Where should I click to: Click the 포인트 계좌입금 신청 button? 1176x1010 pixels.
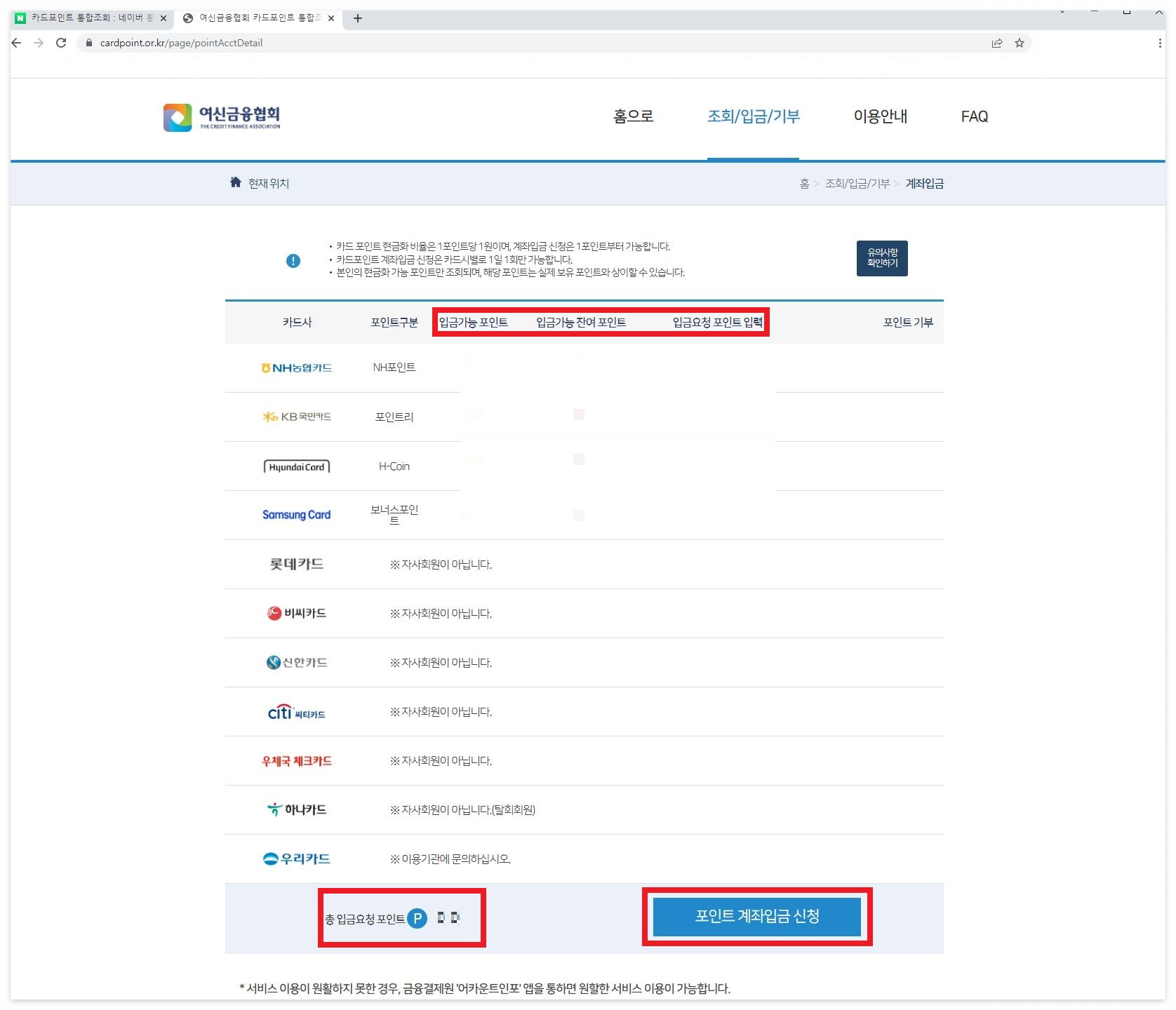coord(757,917)
